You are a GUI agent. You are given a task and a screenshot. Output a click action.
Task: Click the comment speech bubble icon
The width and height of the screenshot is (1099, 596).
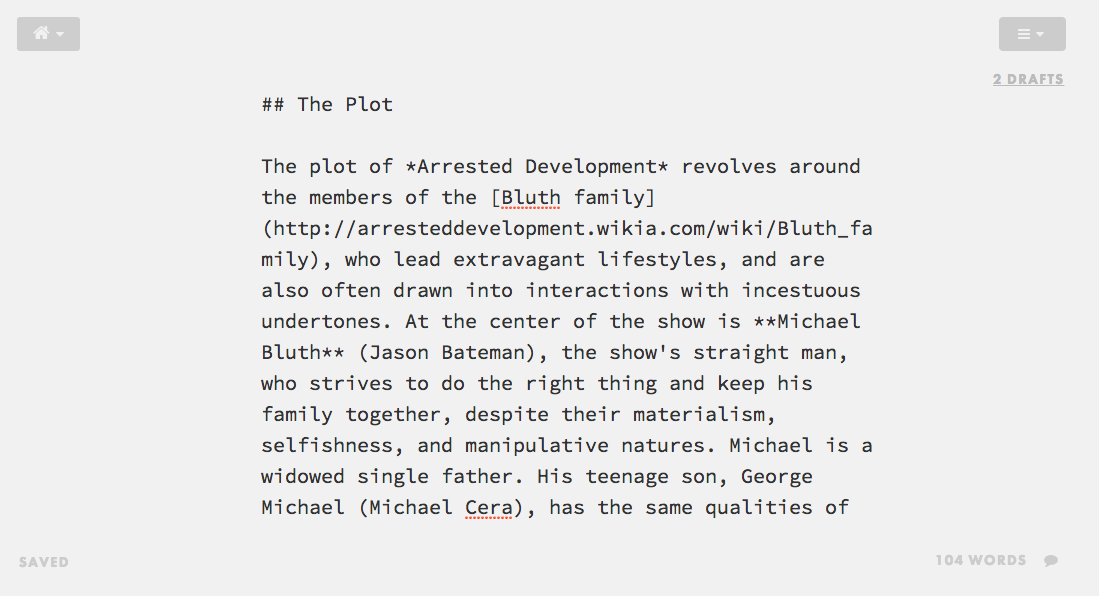(x=1050, y=560)
